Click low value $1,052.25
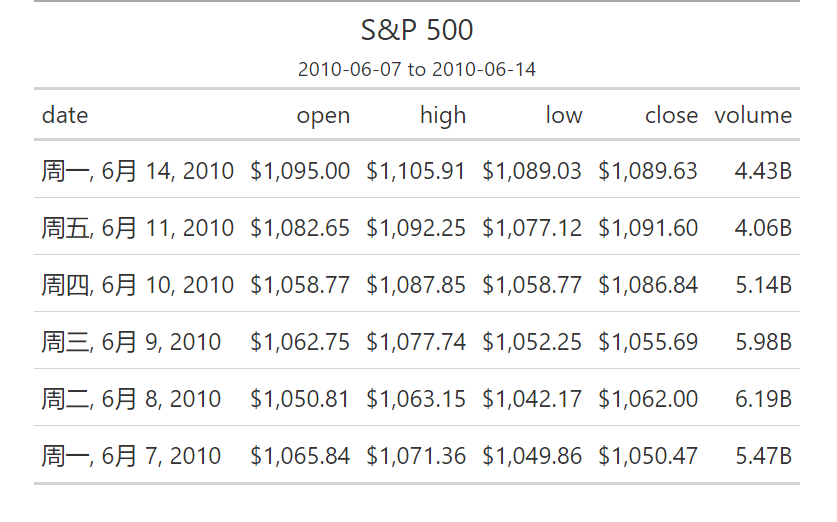Screen dimensions: 837x522 (532, 342)
